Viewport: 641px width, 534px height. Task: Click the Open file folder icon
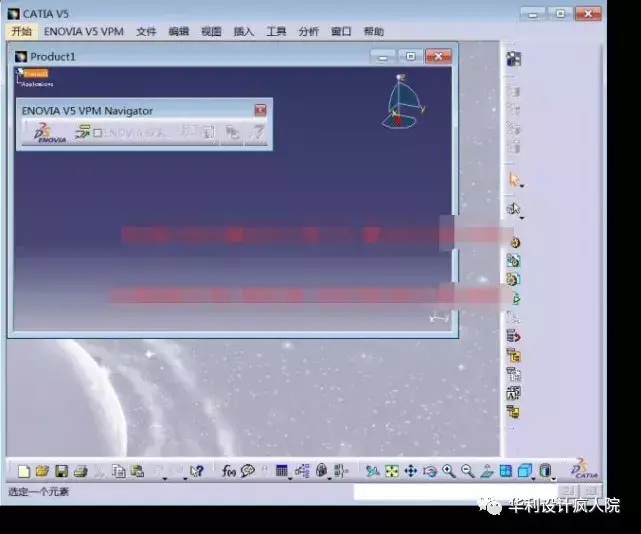42,471
